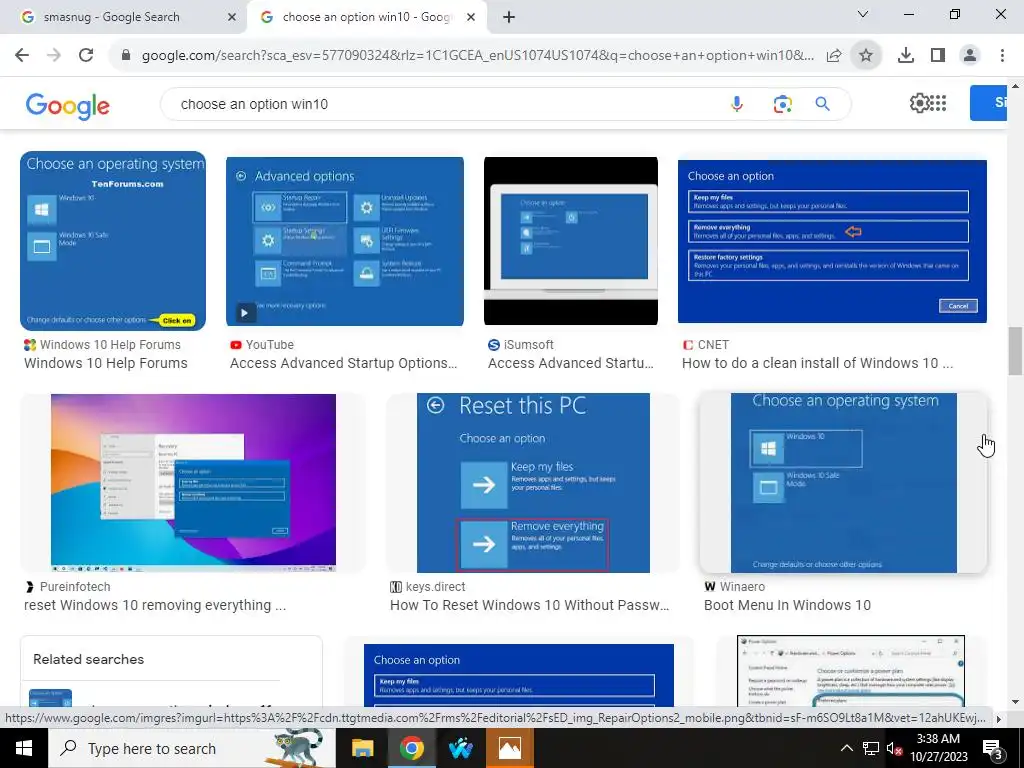
Task: Close the smasnug Google Search tab
Action: point(231,17)
